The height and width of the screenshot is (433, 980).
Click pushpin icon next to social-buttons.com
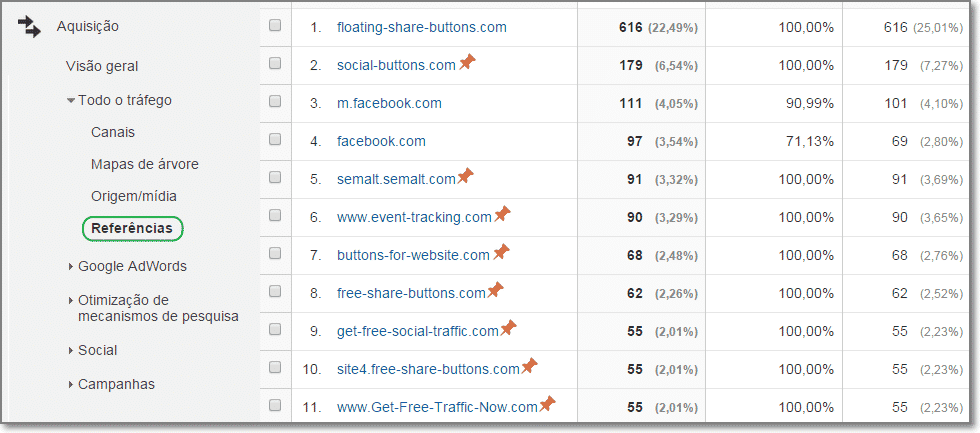point(467,62)
